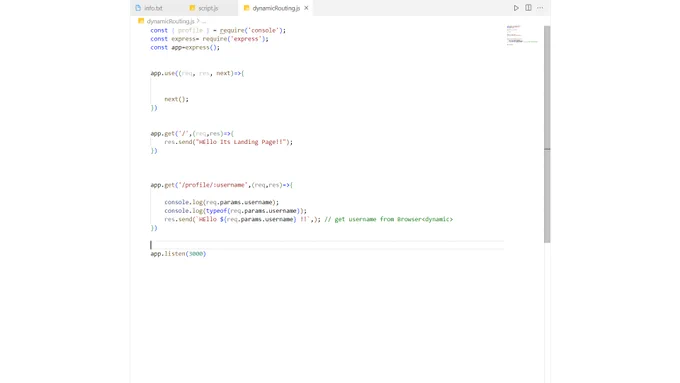The image size is (680, 383).
Task: Click the JS icon in the breadcrumb
Action: [141, 21]
